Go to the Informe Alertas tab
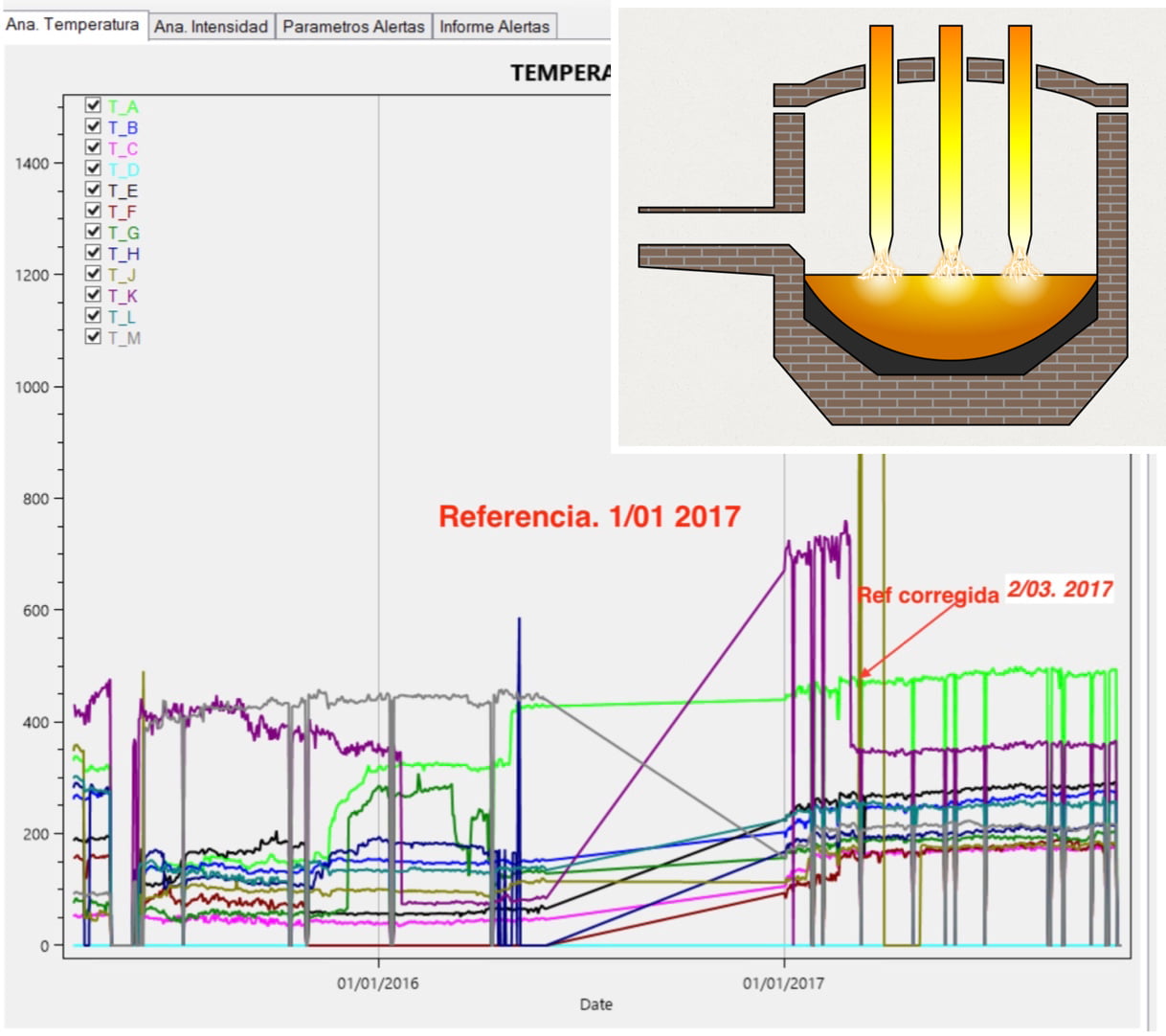The width and height of the screenshot is (1166, 1036). pos(494,27)
